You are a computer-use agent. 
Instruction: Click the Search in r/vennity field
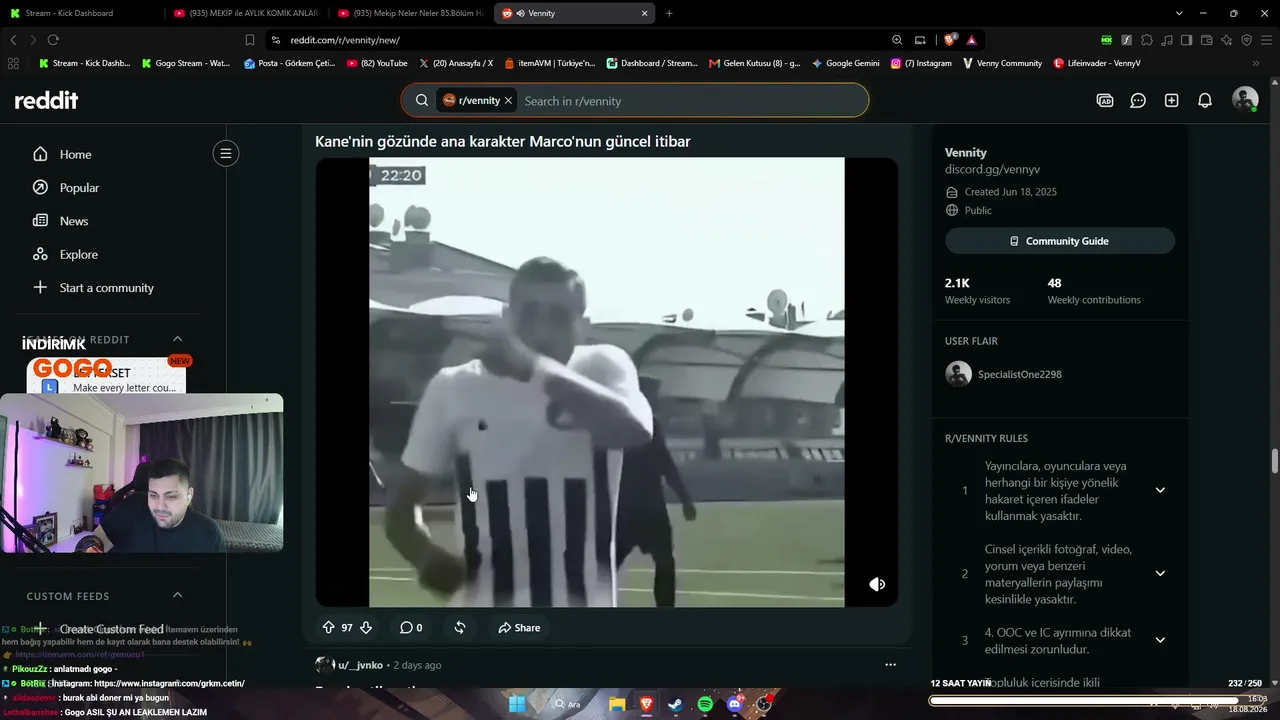point(690,101)
